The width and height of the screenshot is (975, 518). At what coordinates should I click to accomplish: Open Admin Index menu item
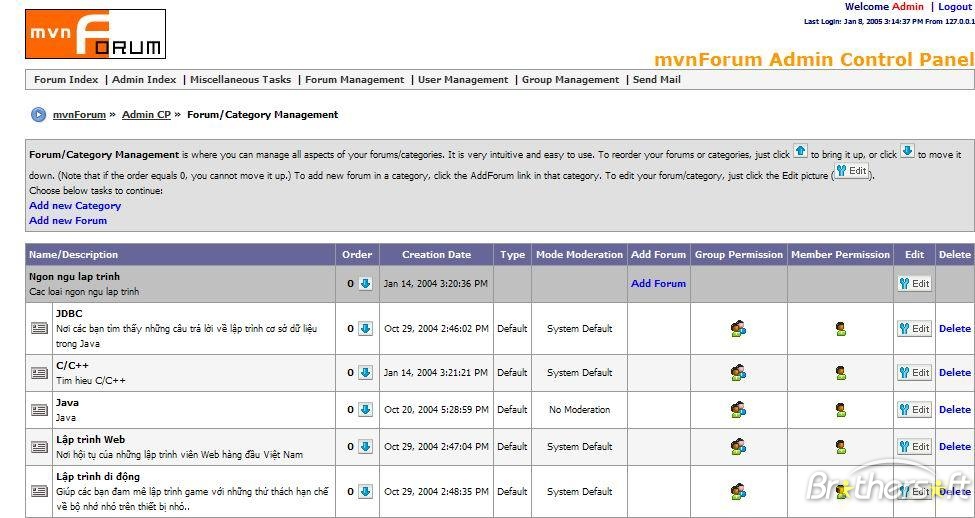144,80
